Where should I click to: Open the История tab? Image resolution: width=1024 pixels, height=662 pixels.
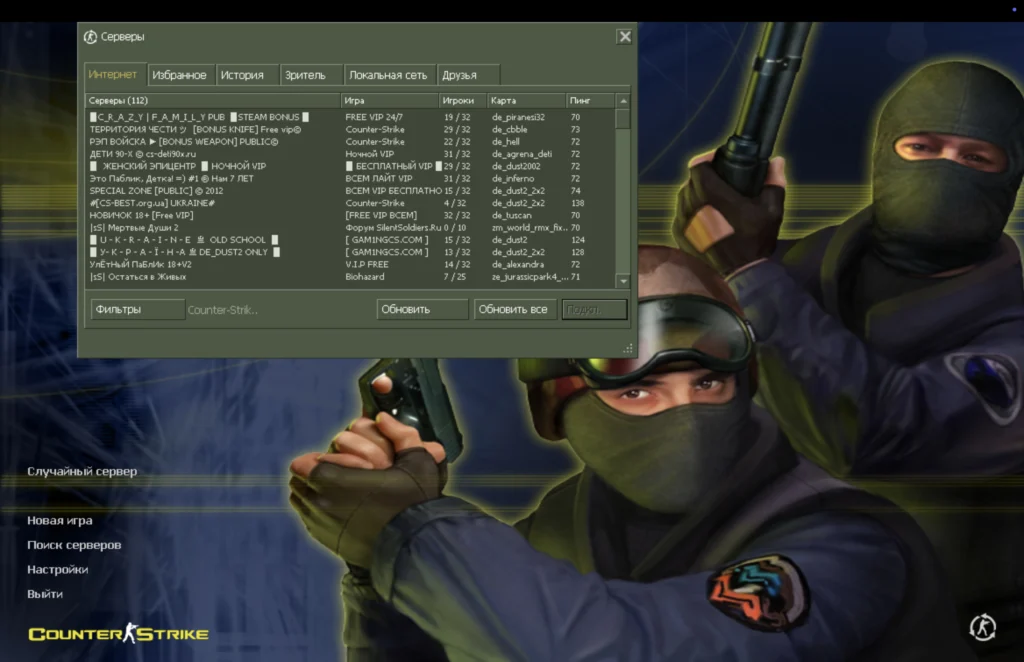coord(242,75)
